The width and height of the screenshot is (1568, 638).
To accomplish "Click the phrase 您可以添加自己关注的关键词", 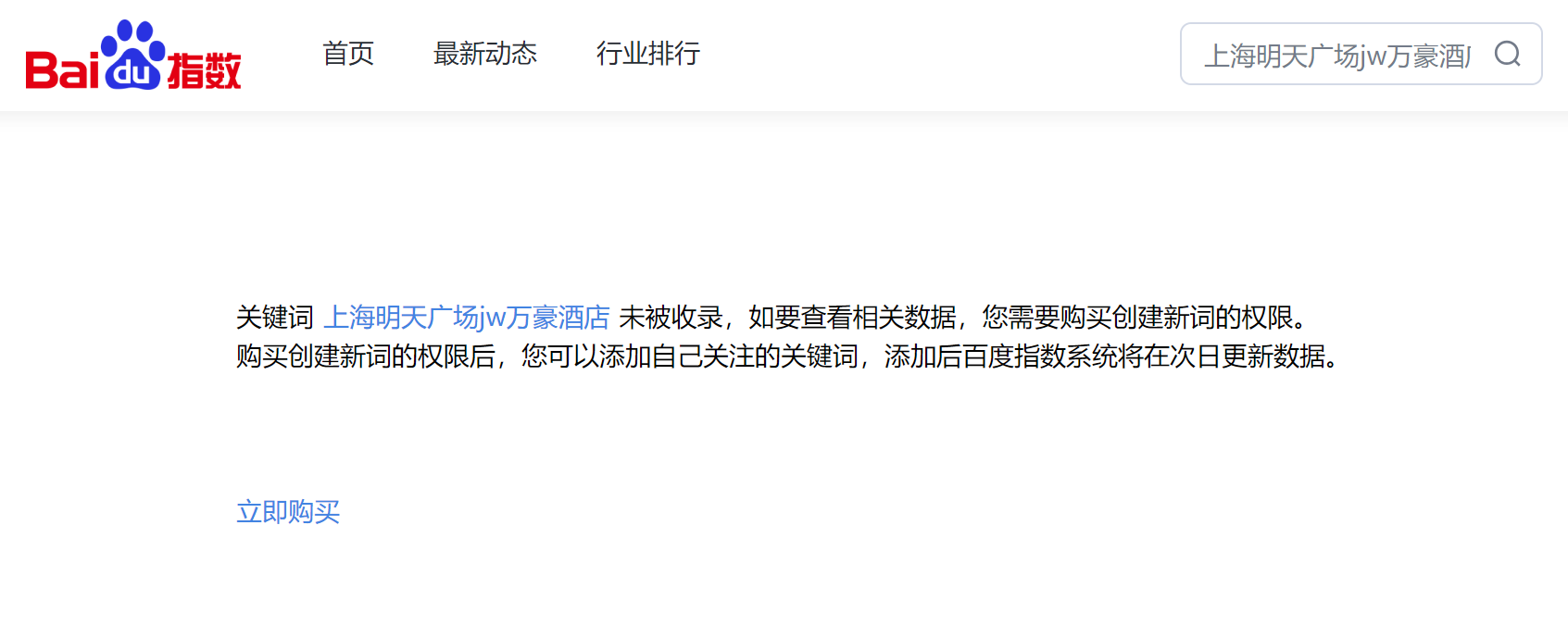I will (x=690, y=356).
